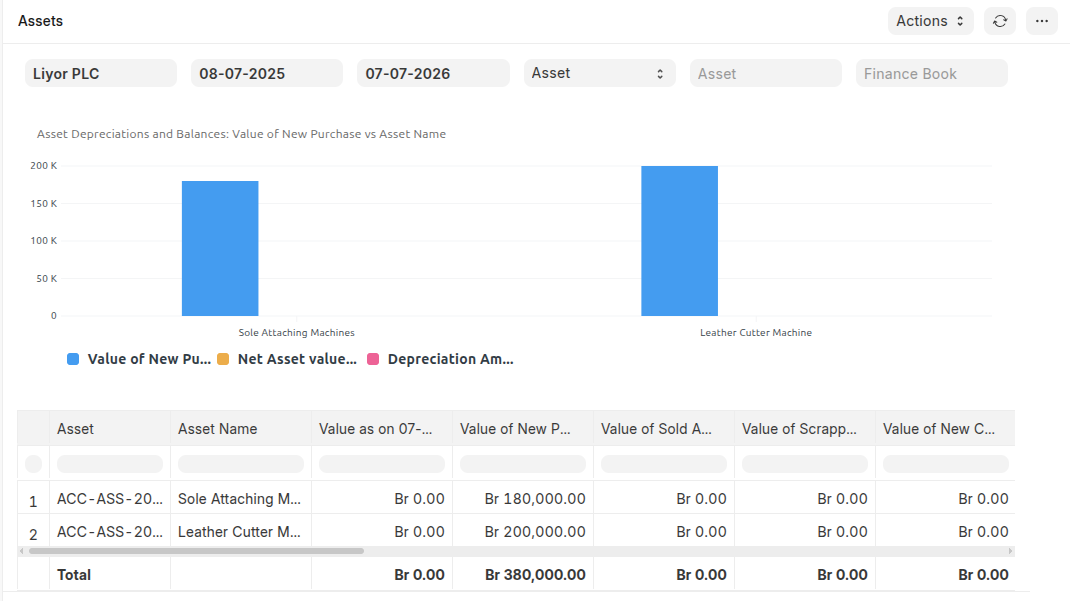Open the start date 08-07-2025 field

(266, 73)
